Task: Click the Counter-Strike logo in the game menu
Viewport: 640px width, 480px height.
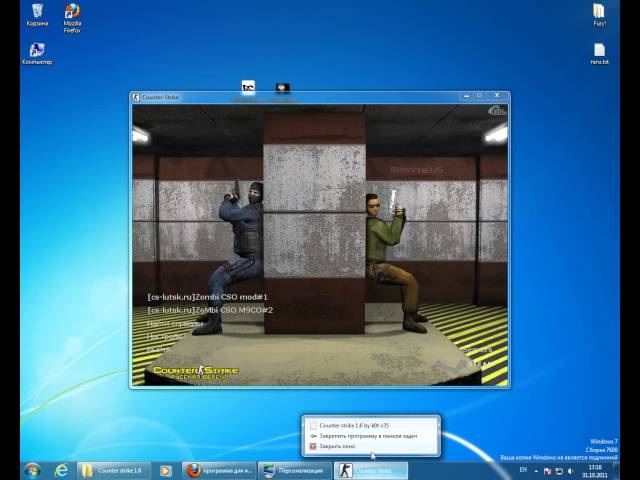Action: coord(196,373)
